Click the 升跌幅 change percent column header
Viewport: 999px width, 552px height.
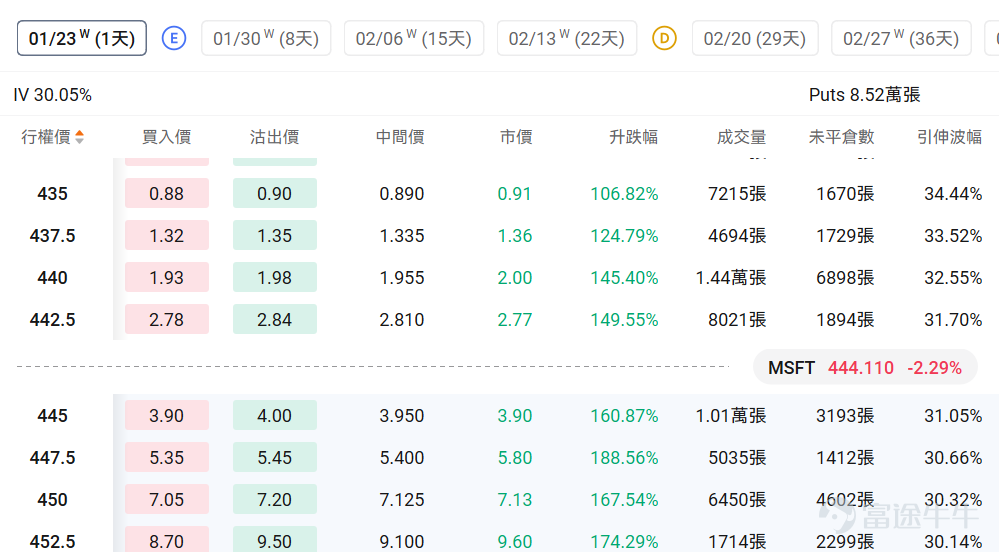tap(633, 136)
